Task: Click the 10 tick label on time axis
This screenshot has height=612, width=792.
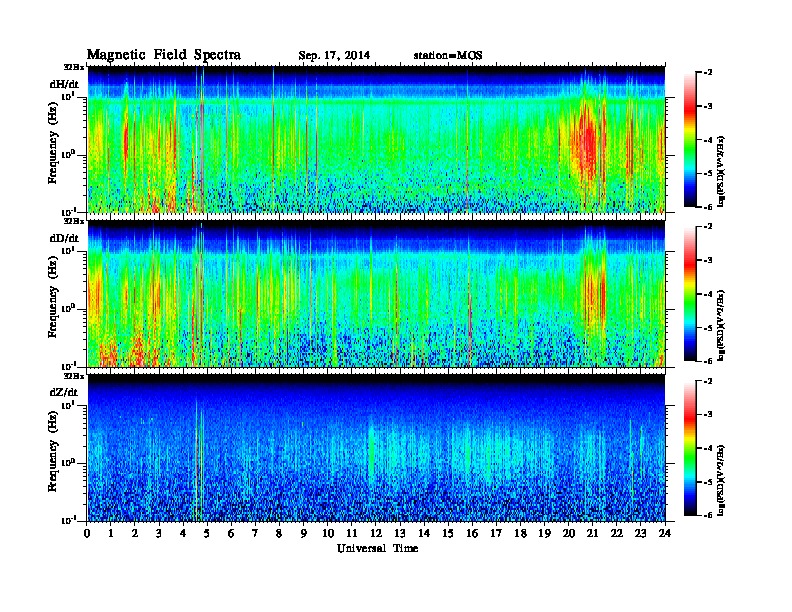Action: [328, 533]
